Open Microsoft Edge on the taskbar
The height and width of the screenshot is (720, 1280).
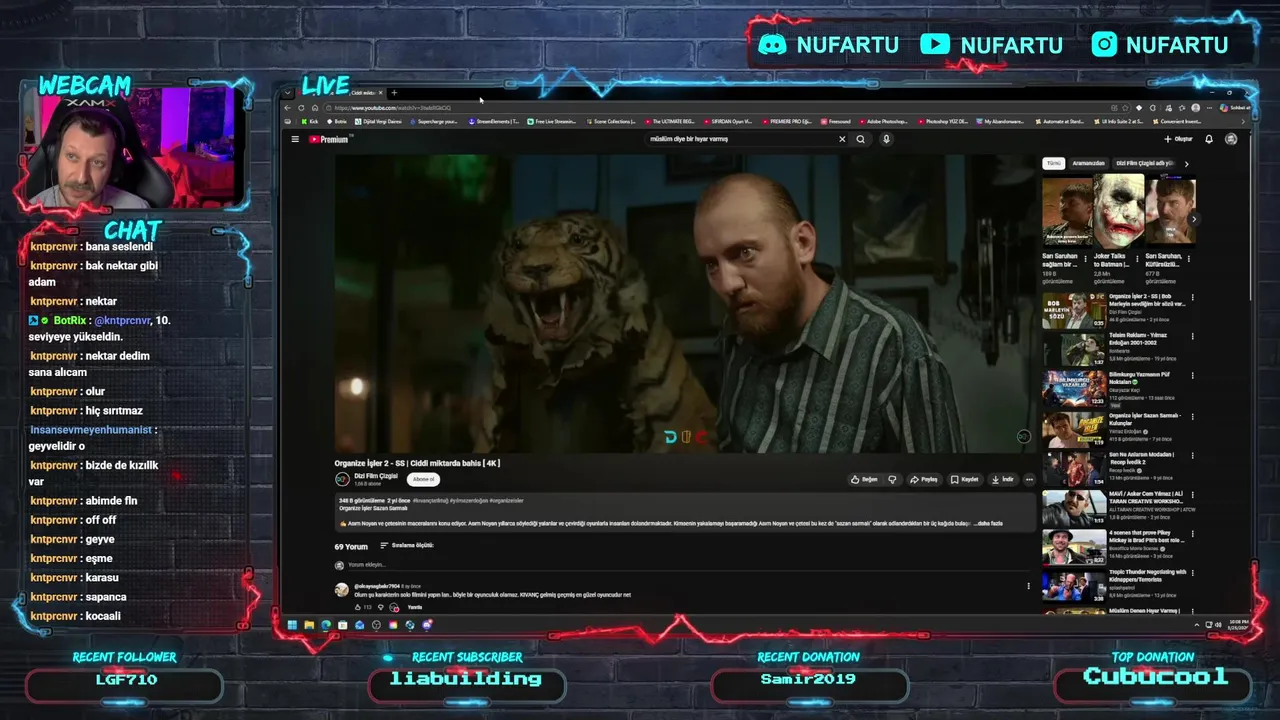click(x=326, y=625)
